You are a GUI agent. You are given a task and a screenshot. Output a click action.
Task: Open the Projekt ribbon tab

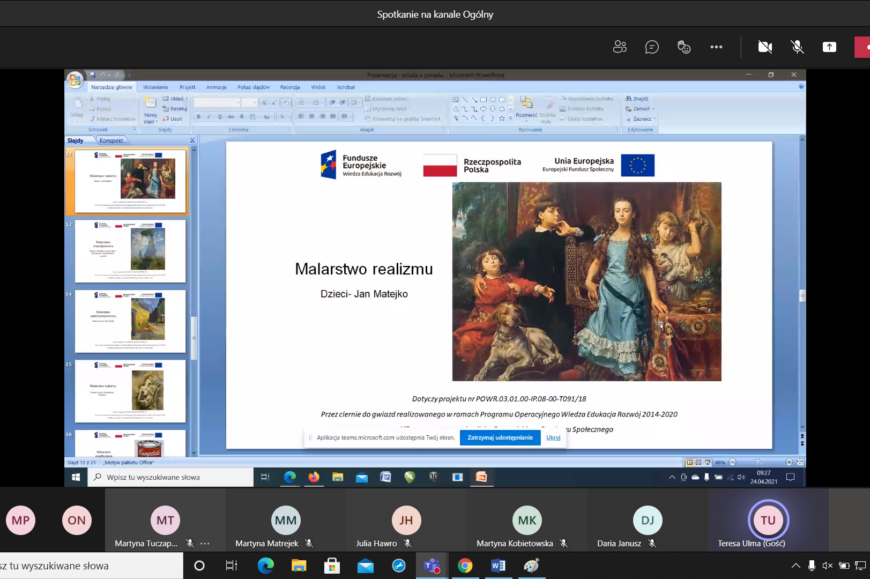(188, 87)
